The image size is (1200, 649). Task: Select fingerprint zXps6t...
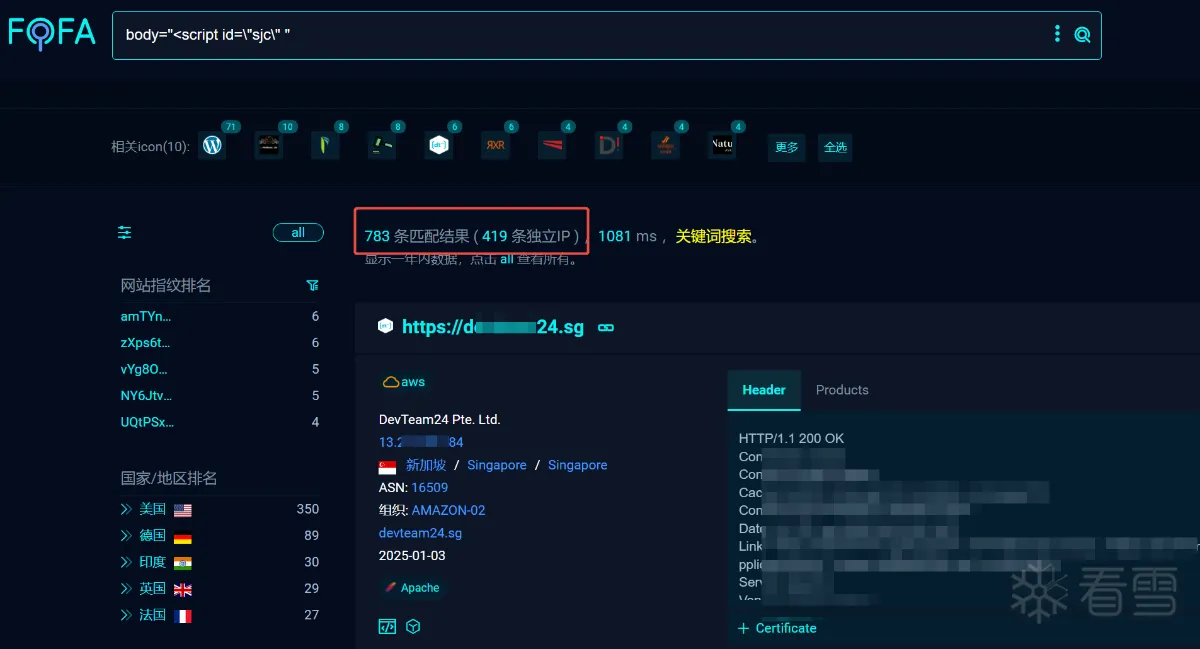coord(145,343)
